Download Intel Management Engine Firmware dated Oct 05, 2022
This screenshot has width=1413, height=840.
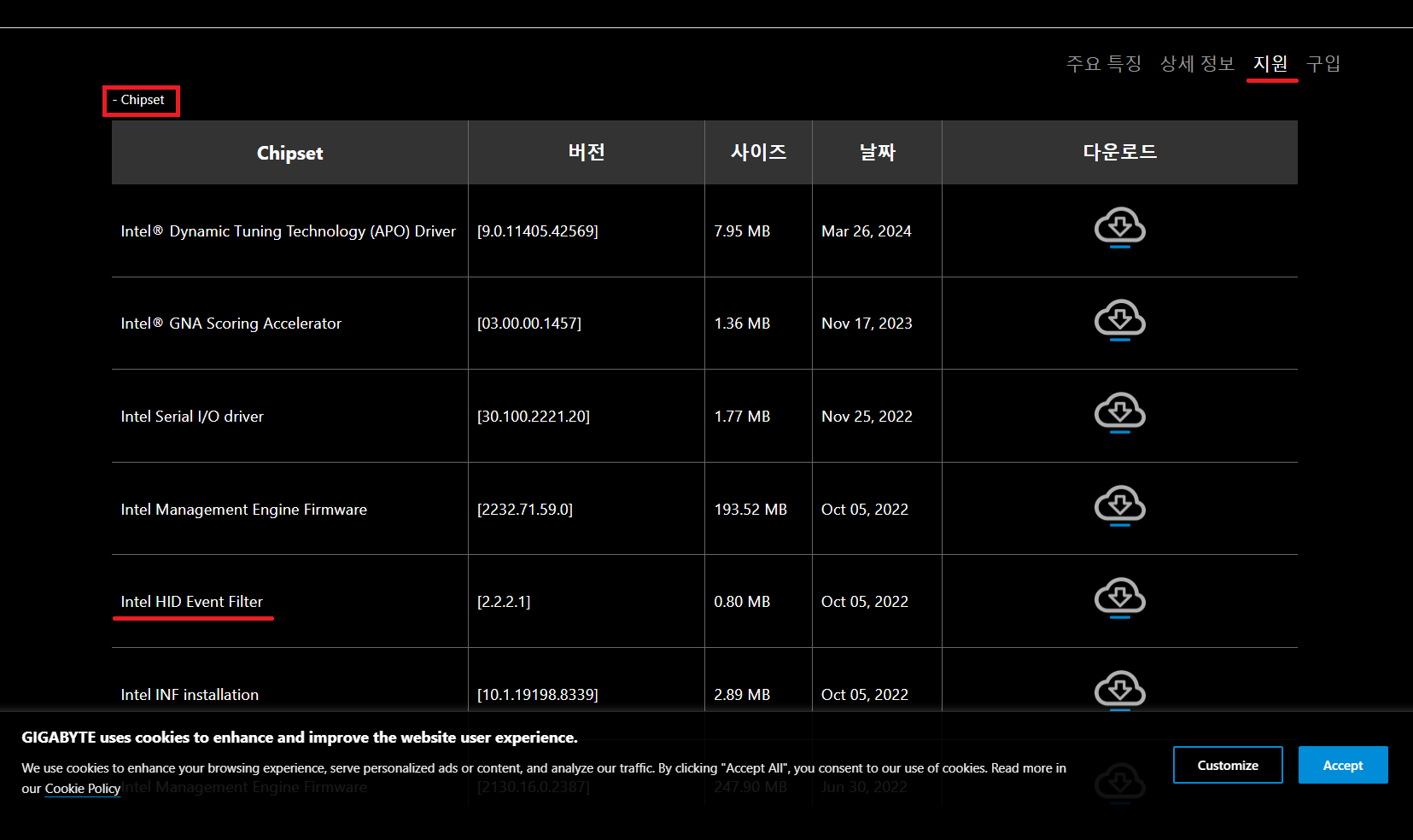(1119, 505)
